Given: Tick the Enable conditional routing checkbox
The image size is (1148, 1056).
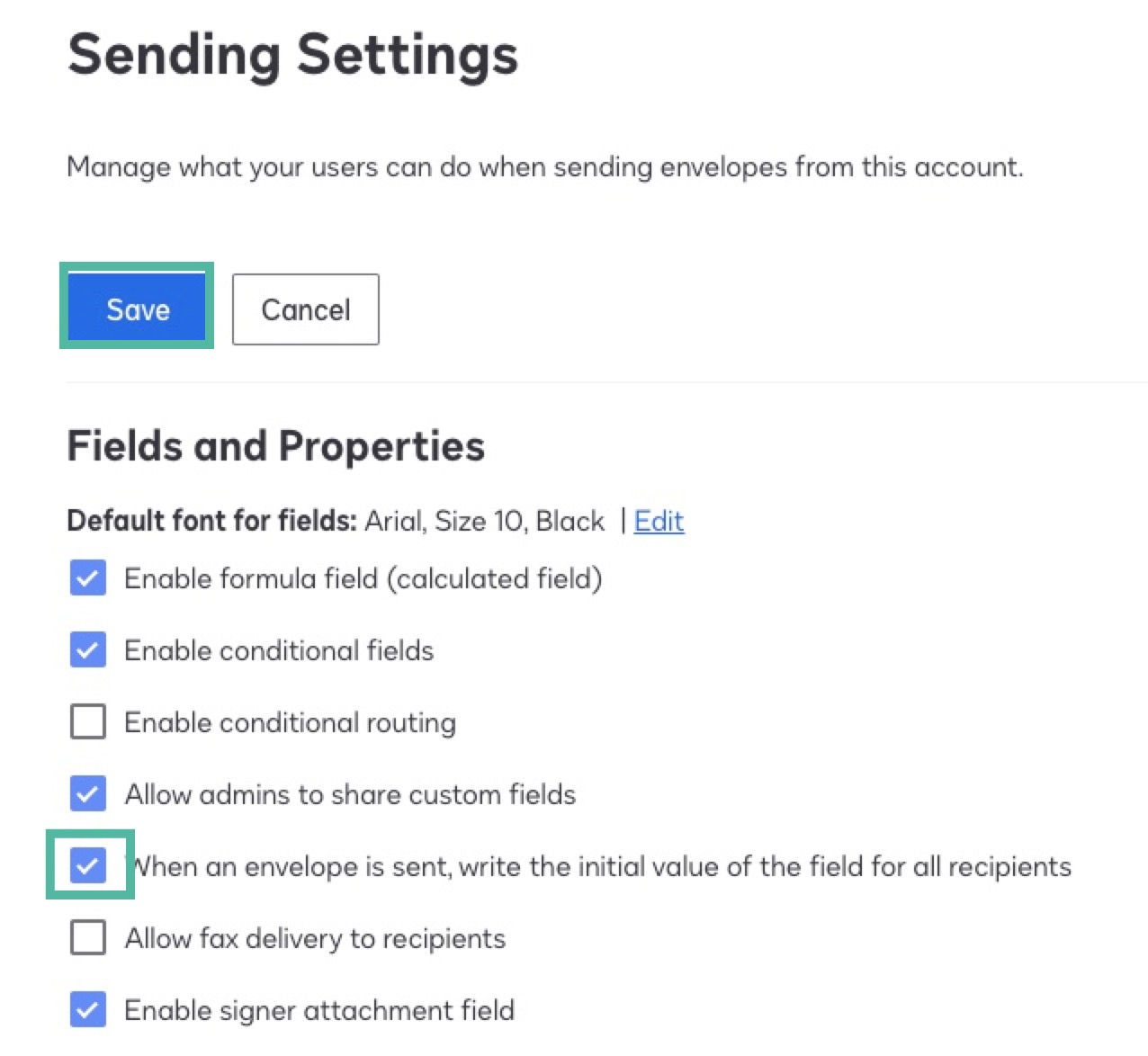Looking at the screenshot, I should pyautogui.click(x=88, y=721).
